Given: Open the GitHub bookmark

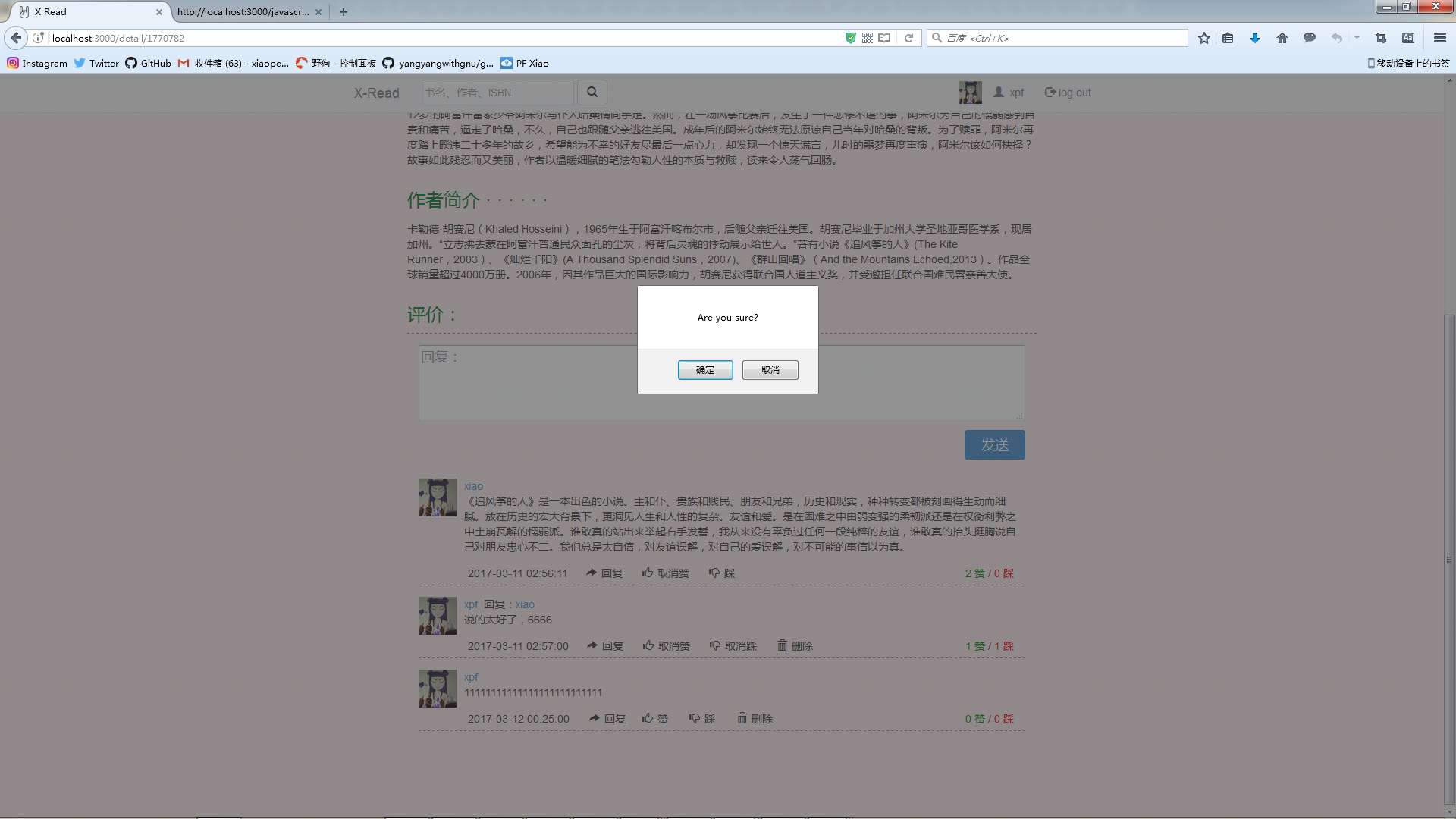Looking at the screenshot, I should [x=149, y=63].
